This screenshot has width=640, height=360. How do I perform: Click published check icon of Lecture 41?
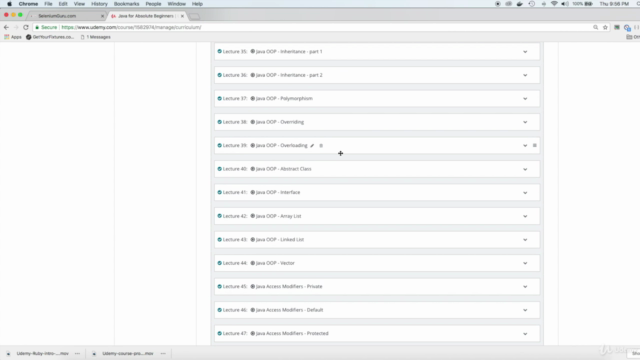(220, 192)
